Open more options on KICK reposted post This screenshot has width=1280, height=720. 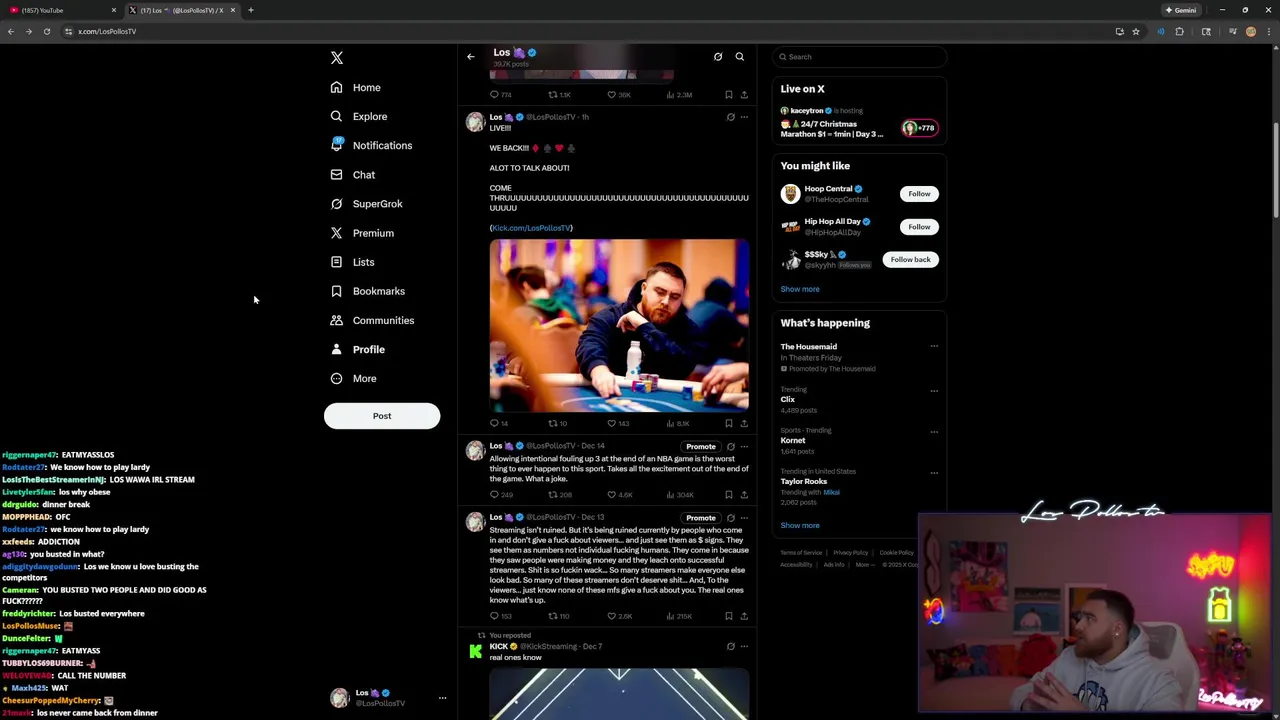[744, 647]
